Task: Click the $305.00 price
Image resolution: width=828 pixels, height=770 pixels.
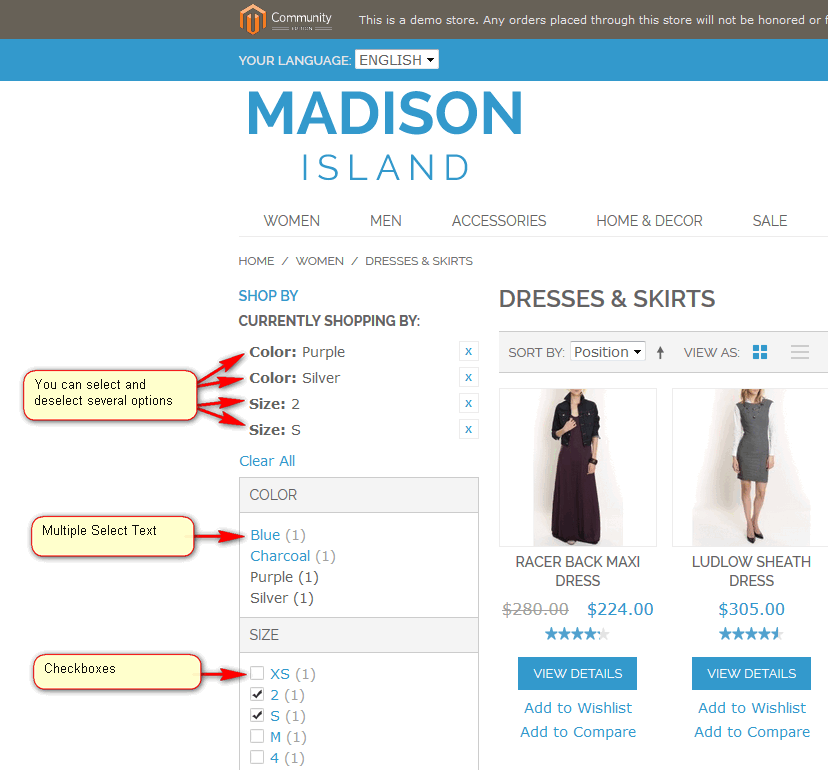Action: (751, 609)
